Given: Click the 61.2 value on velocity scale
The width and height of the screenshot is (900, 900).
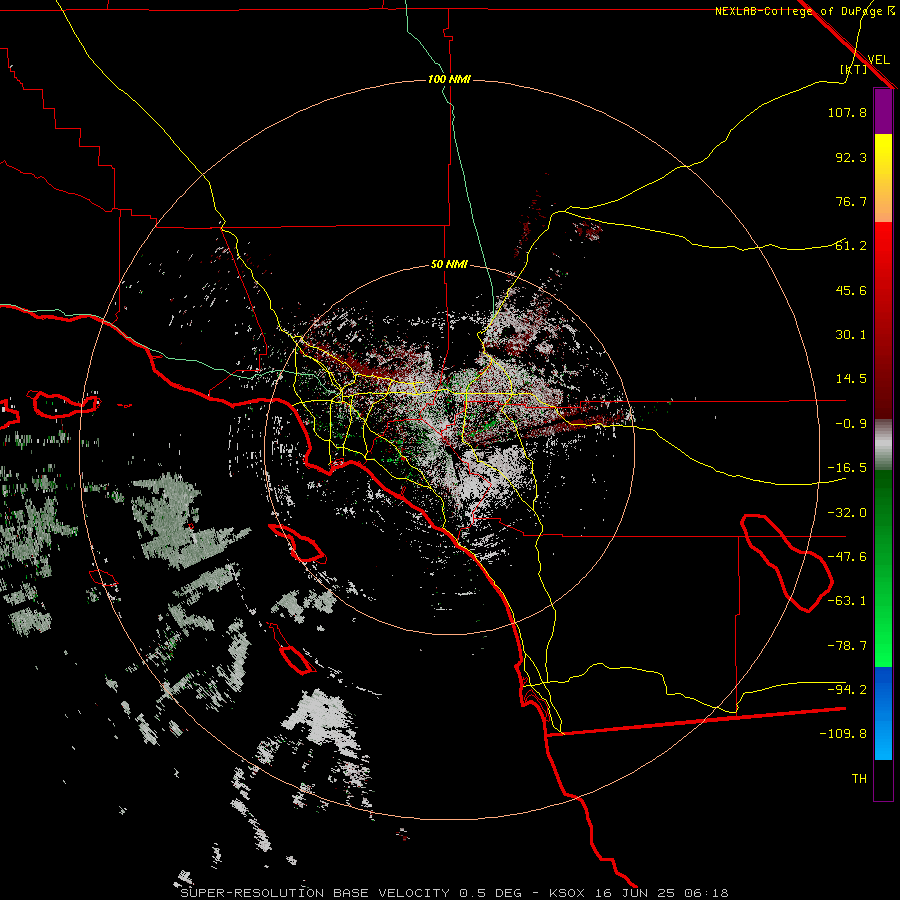Looking at the screenshot, I should pos(851,246).
